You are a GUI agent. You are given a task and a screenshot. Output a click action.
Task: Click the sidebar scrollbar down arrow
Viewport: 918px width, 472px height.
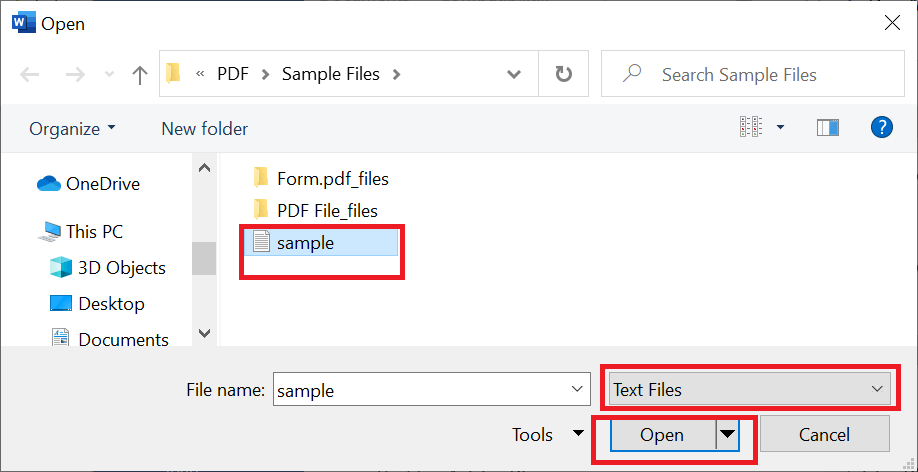click(204, 333)
